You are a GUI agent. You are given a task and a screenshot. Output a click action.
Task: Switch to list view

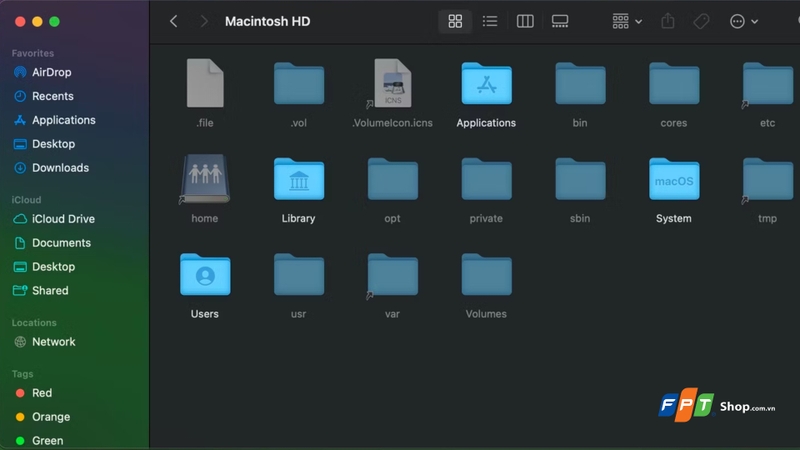pyautogui.click(x=490, y=21)
